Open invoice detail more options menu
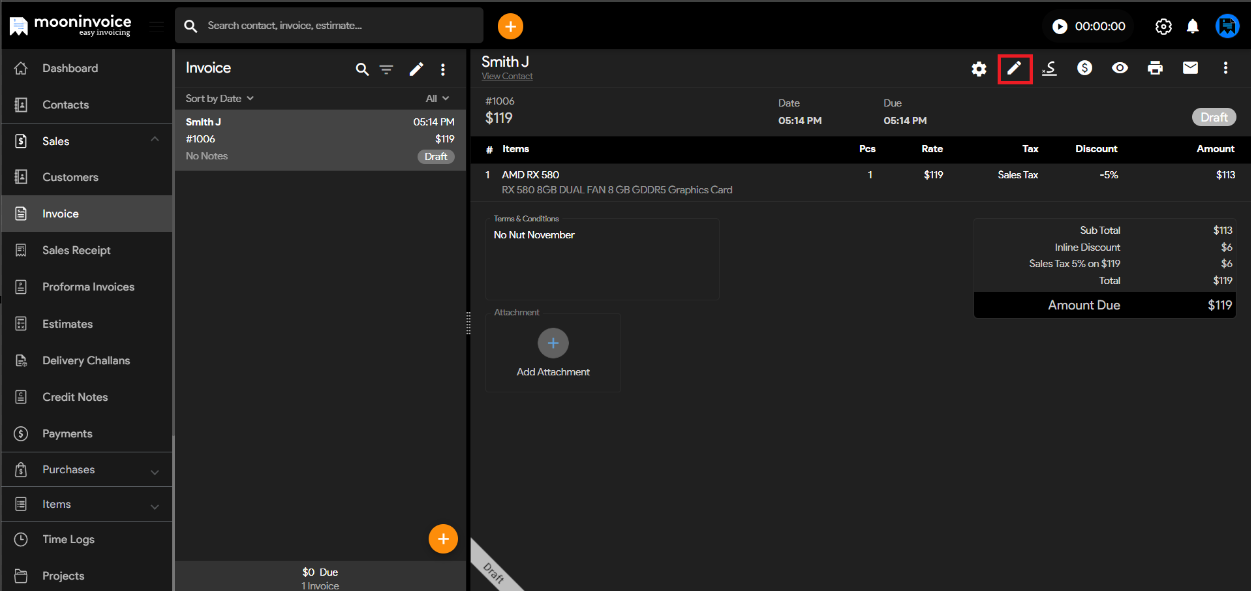This screenshot has width=1251, height=591. tap(1226, 68)
